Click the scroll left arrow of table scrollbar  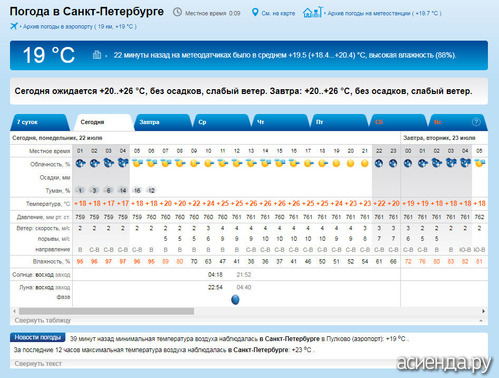pyautogui.click(x=14, y=311)
